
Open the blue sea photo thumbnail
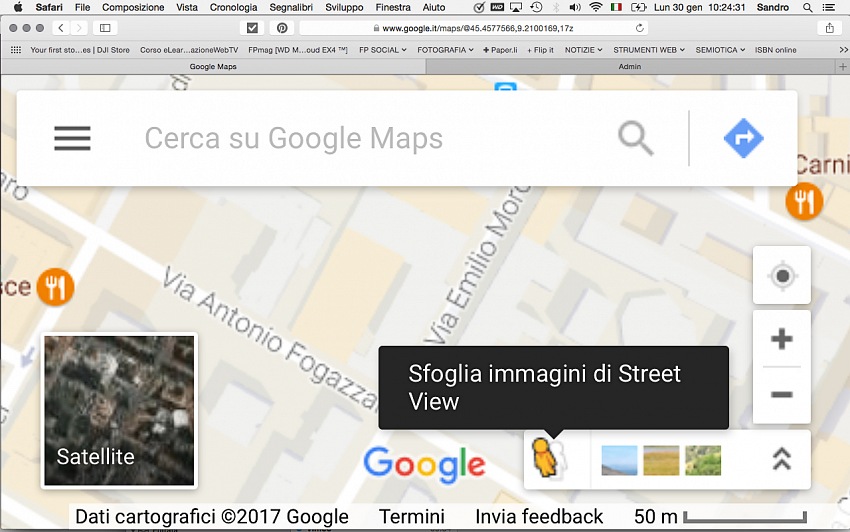pos(620,460)
